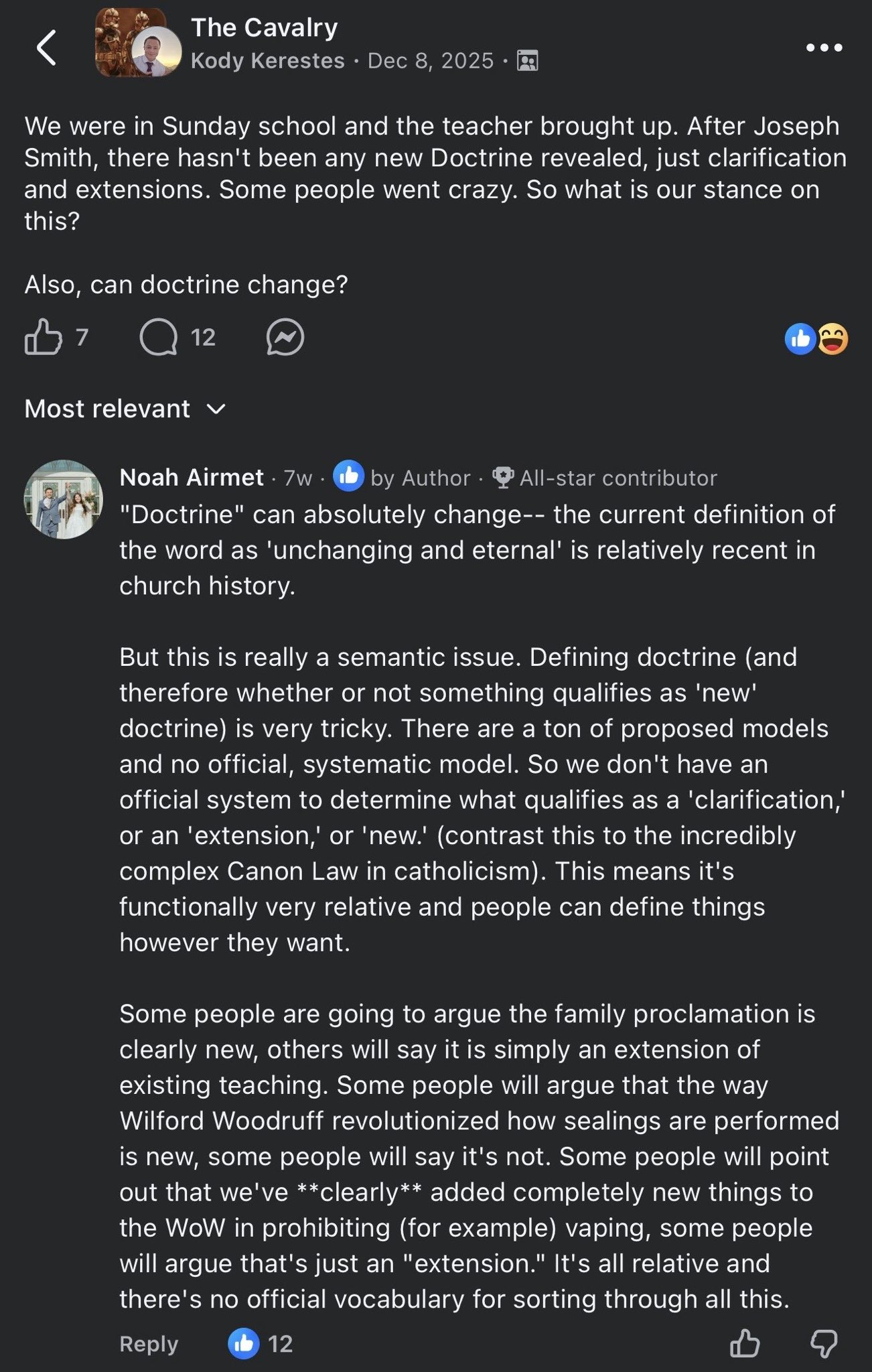Open Noah Airmet's profile name
872x1372 pixels.
click(x=192, y=478)
